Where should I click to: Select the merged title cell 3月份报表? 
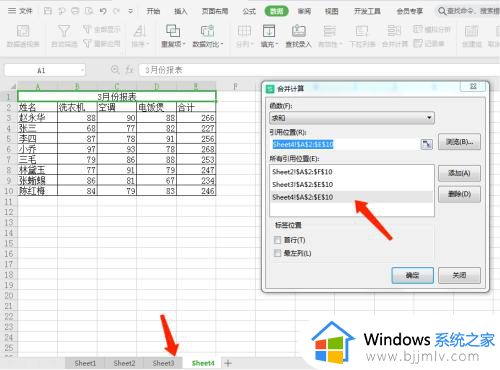[117, 97]
